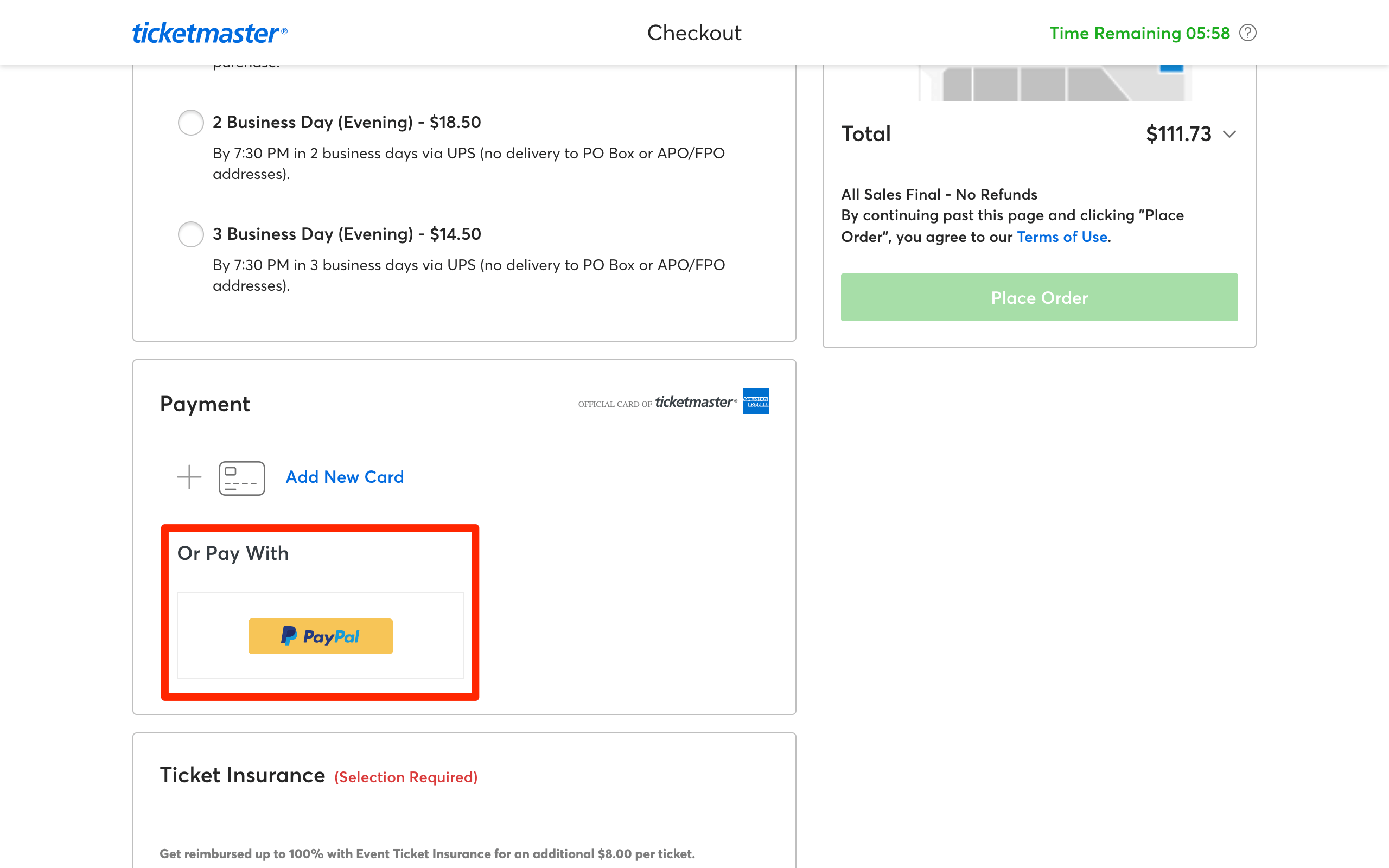Click the PayPal 'P' symbol
1389x868 pixels.
click(289, 636)
